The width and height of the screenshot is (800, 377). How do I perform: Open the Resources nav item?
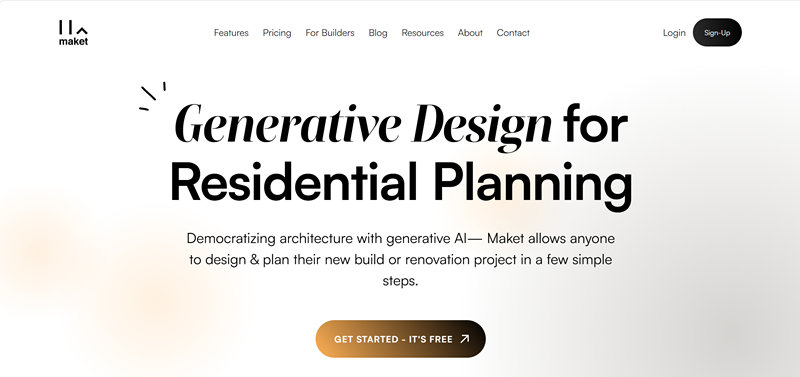tap(422, 33)
